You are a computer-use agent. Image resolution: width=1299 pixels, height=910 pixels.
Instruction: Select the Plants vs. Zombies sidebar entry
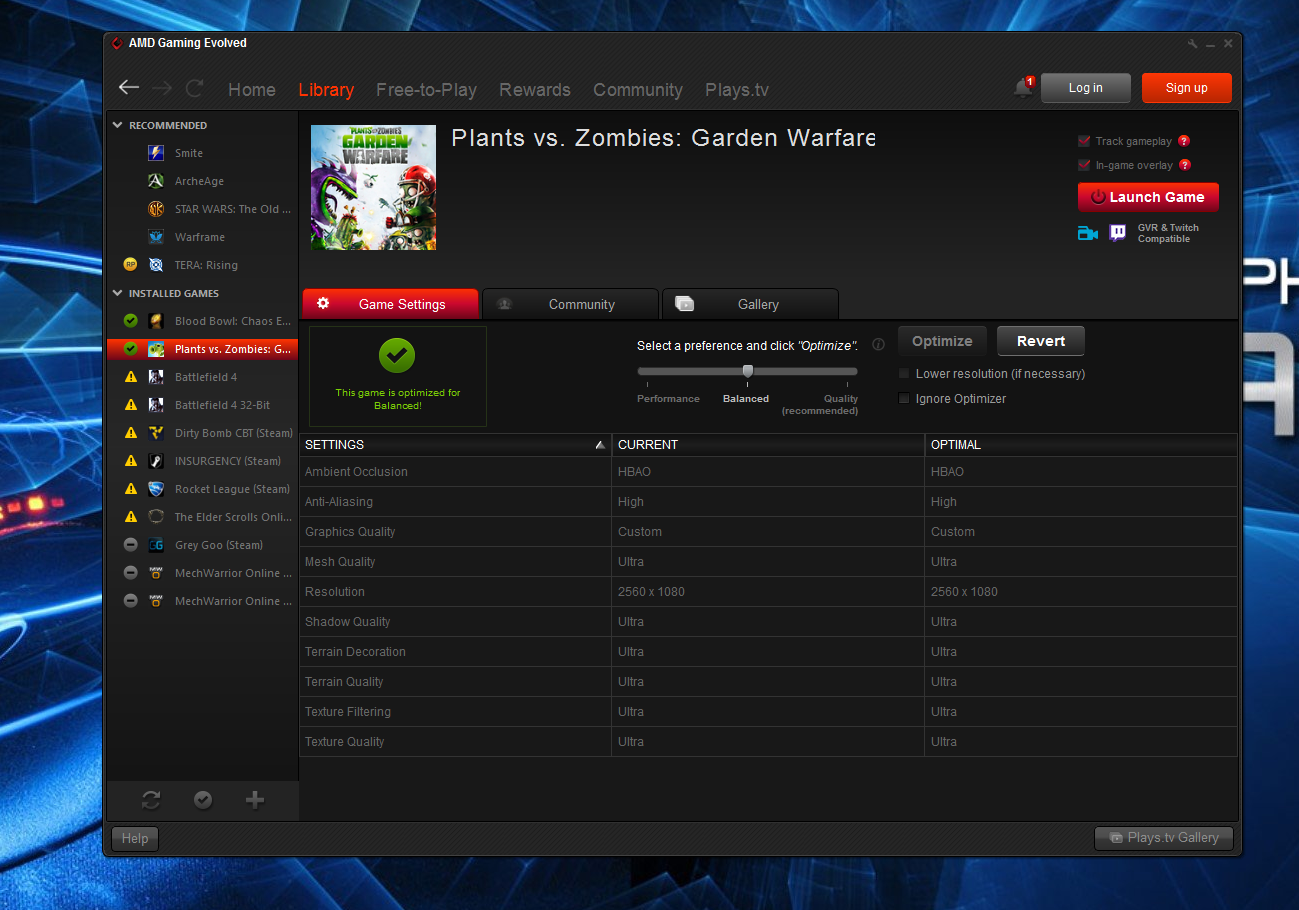(203, 349)
